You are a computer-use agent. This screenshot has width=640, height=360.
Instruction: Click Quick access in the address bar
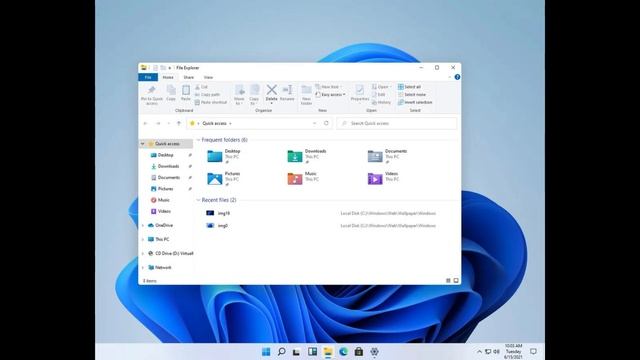coord(214,123)
